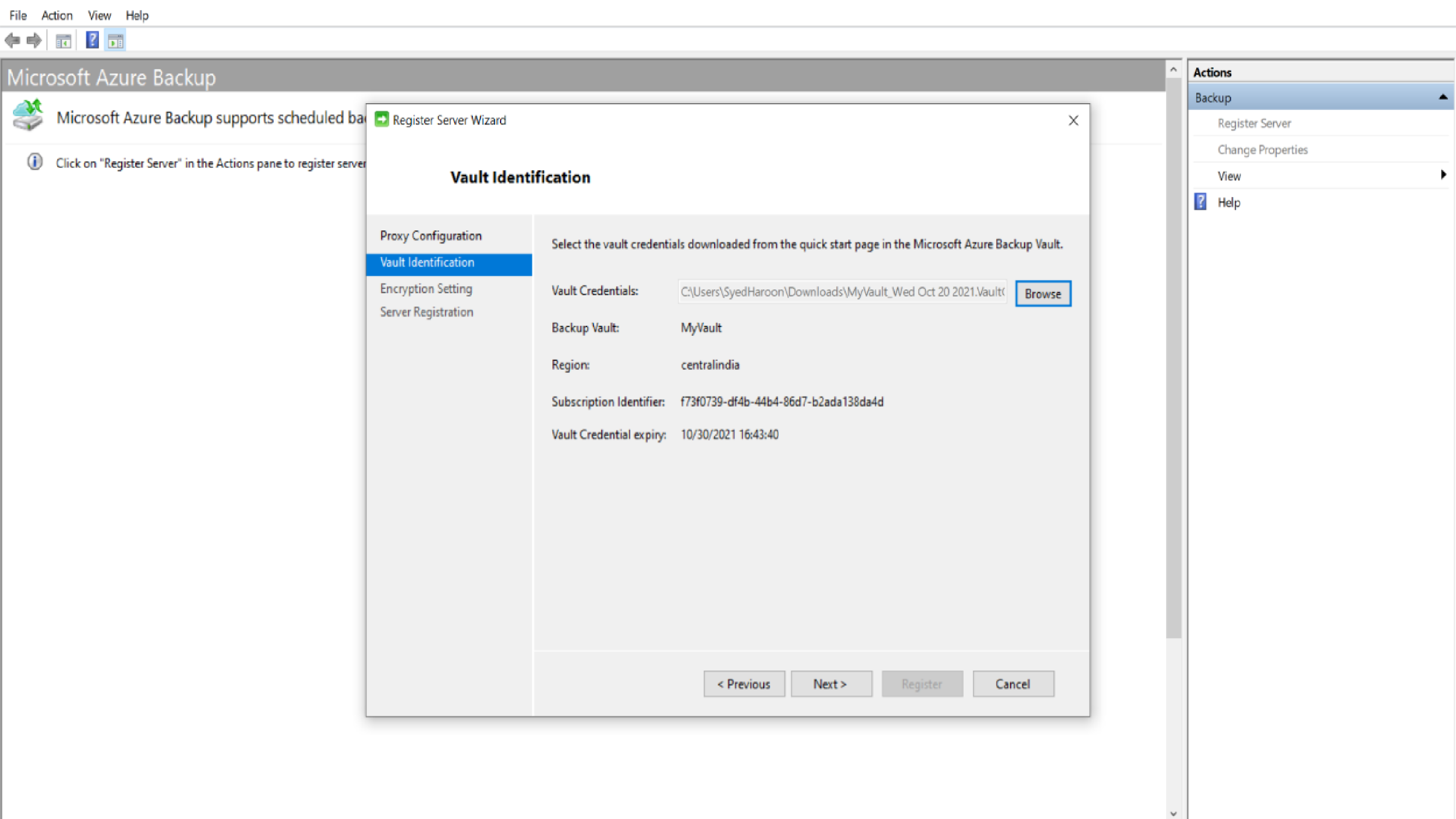Click the Microsoft Azure Backup title banner
This screenshot has height=819, width=1456.
[583, 77]
